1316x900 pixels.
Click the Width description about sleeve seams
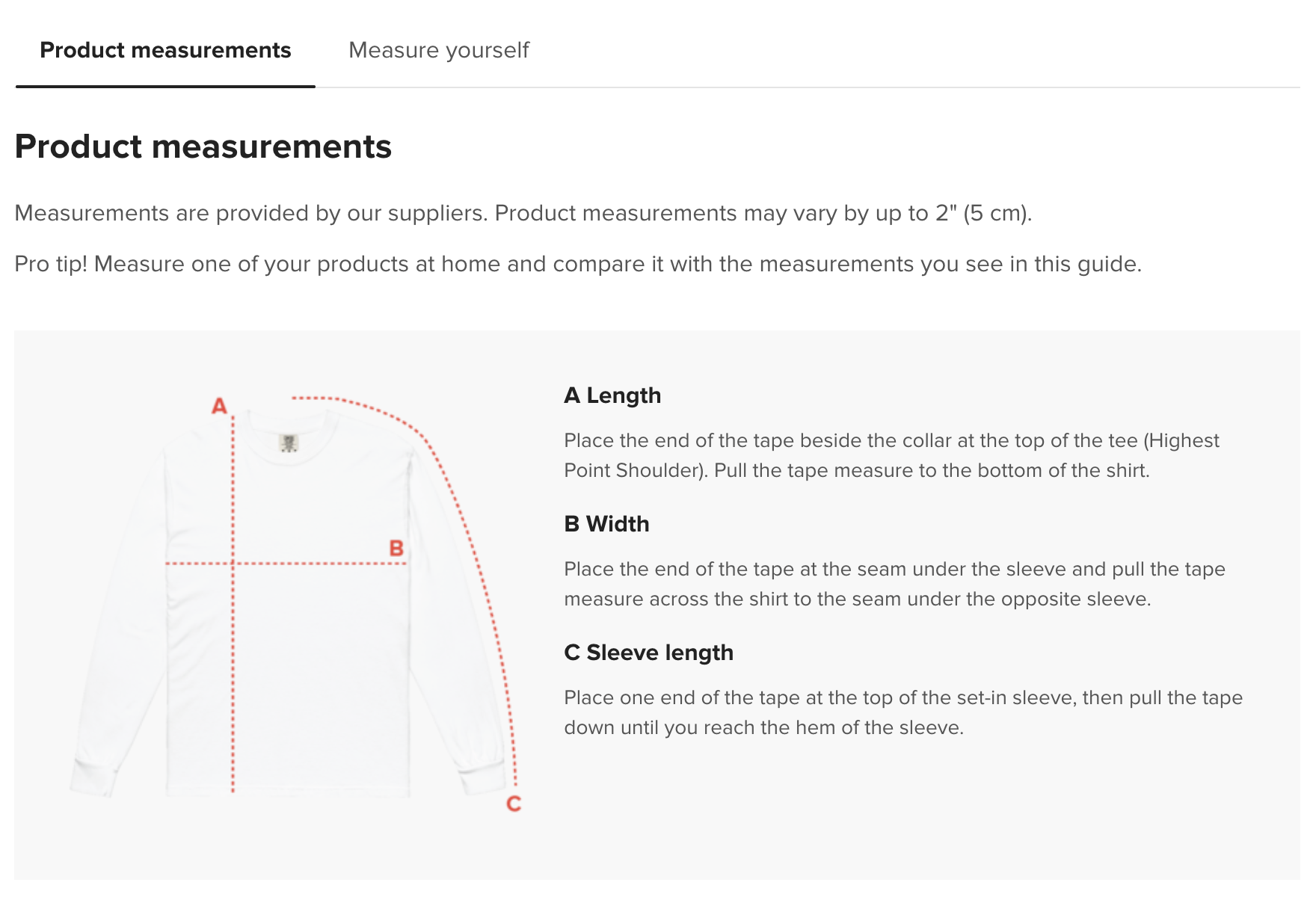[x=894, y=584]
